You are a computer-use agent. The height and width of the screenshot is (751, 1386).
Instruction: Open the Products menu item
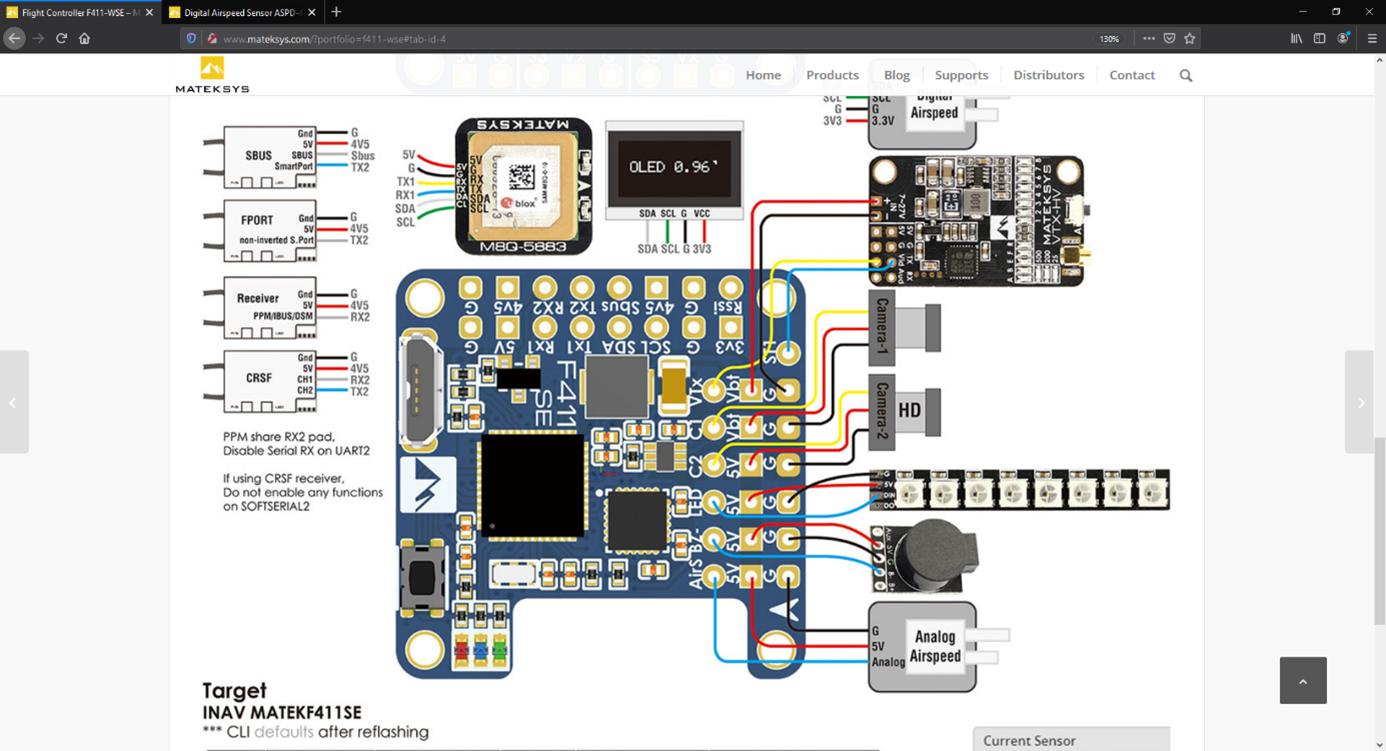(832, 75)
